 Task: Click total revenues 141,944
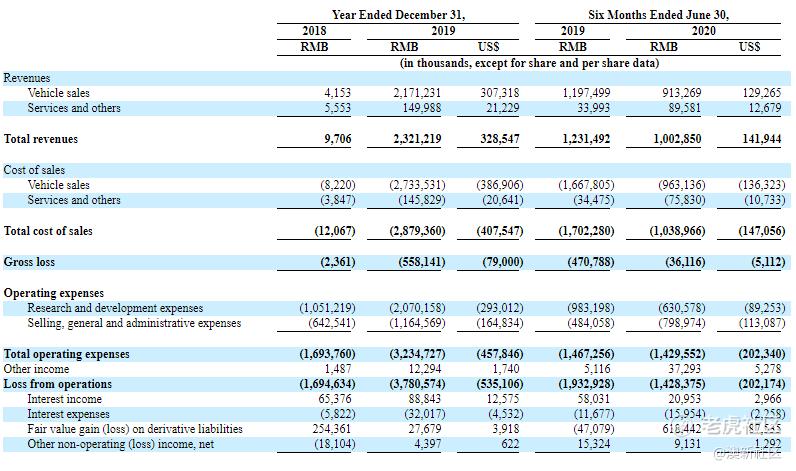tap(761, 139)
